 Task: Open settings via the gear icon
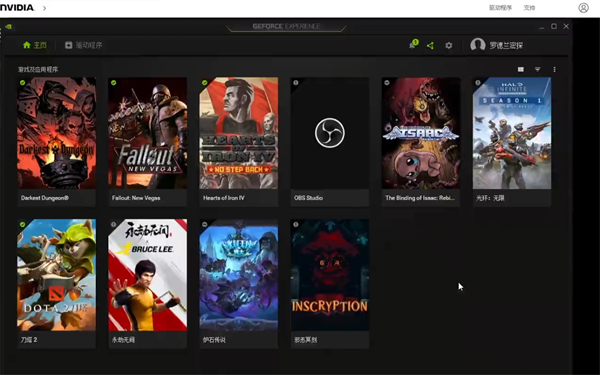click(x=449, y=46)
